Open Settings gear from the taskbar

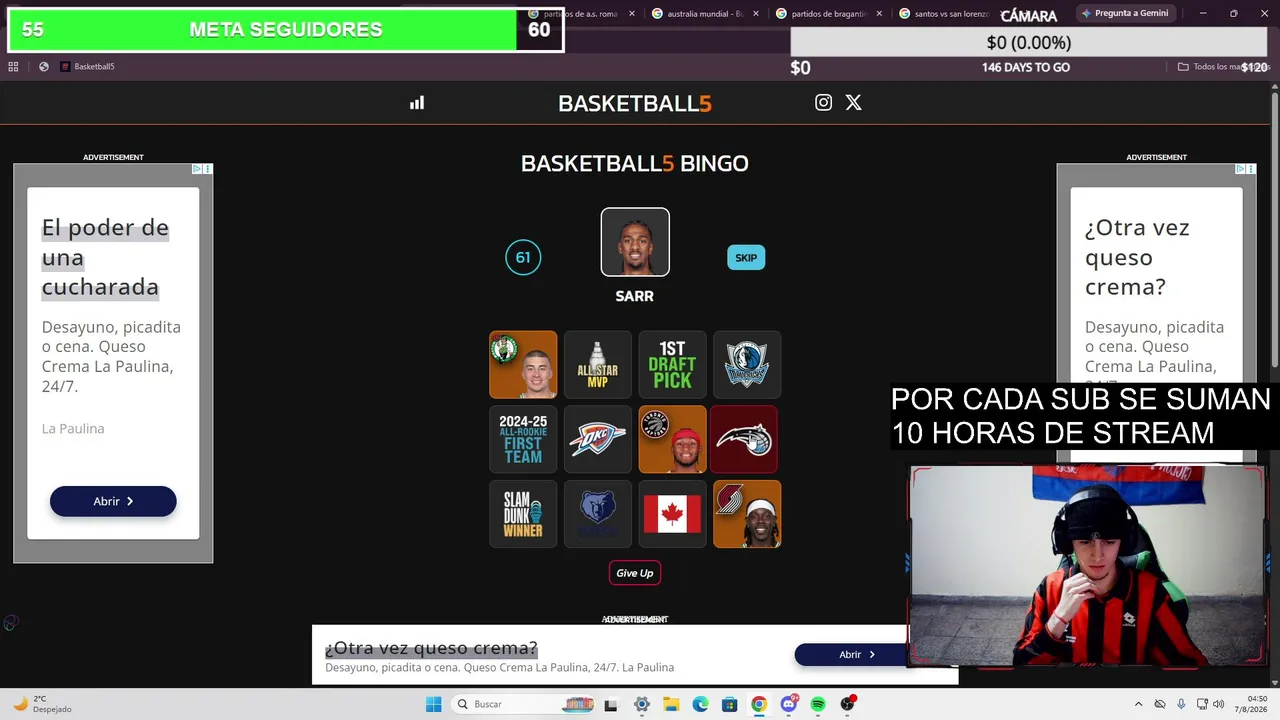642,704
